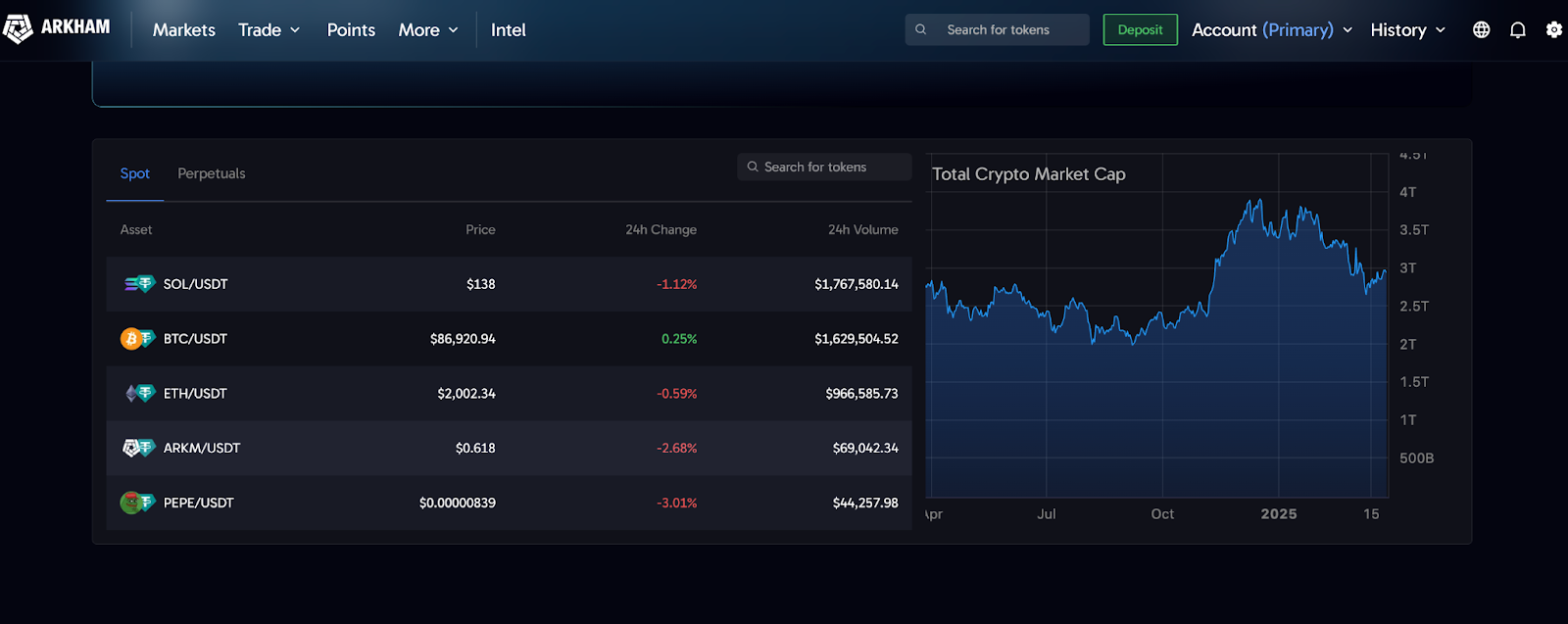Screen dimensions: 1568x624
Task: Click the SOL/USDT pair icon
Action: 138,284
